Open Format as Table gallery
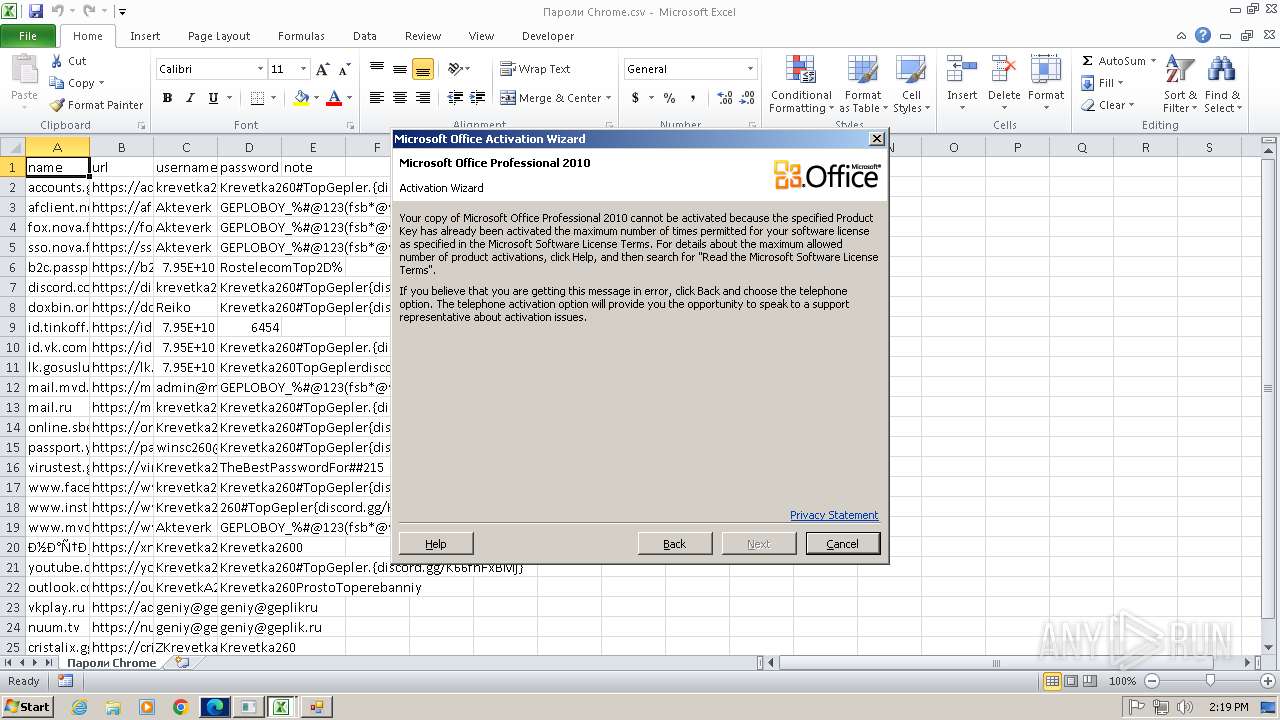The width and height of the screenshot is (1280, 720). click(x=862, y=85)
